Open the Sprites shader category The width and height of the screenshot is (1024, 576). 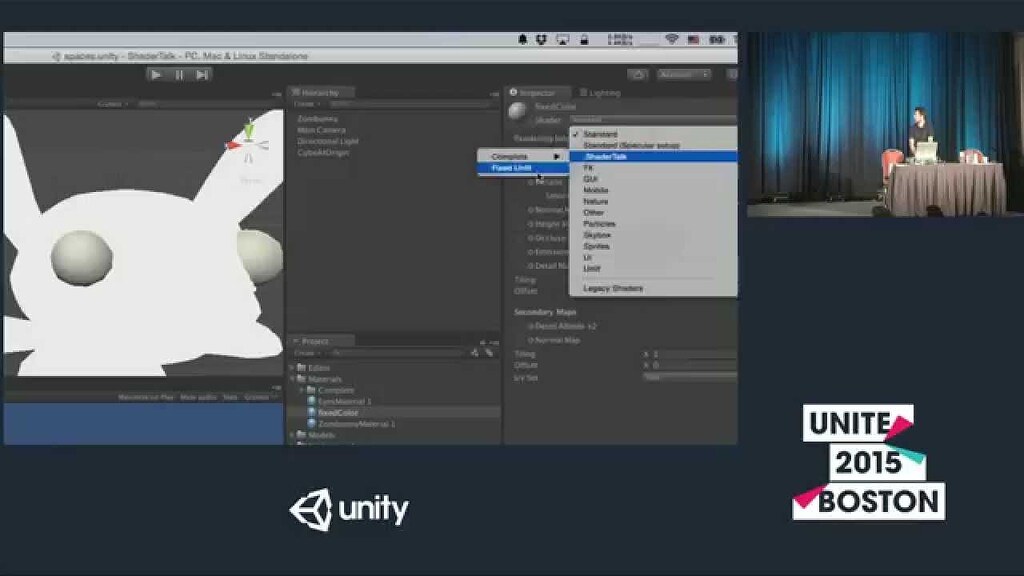653,246
